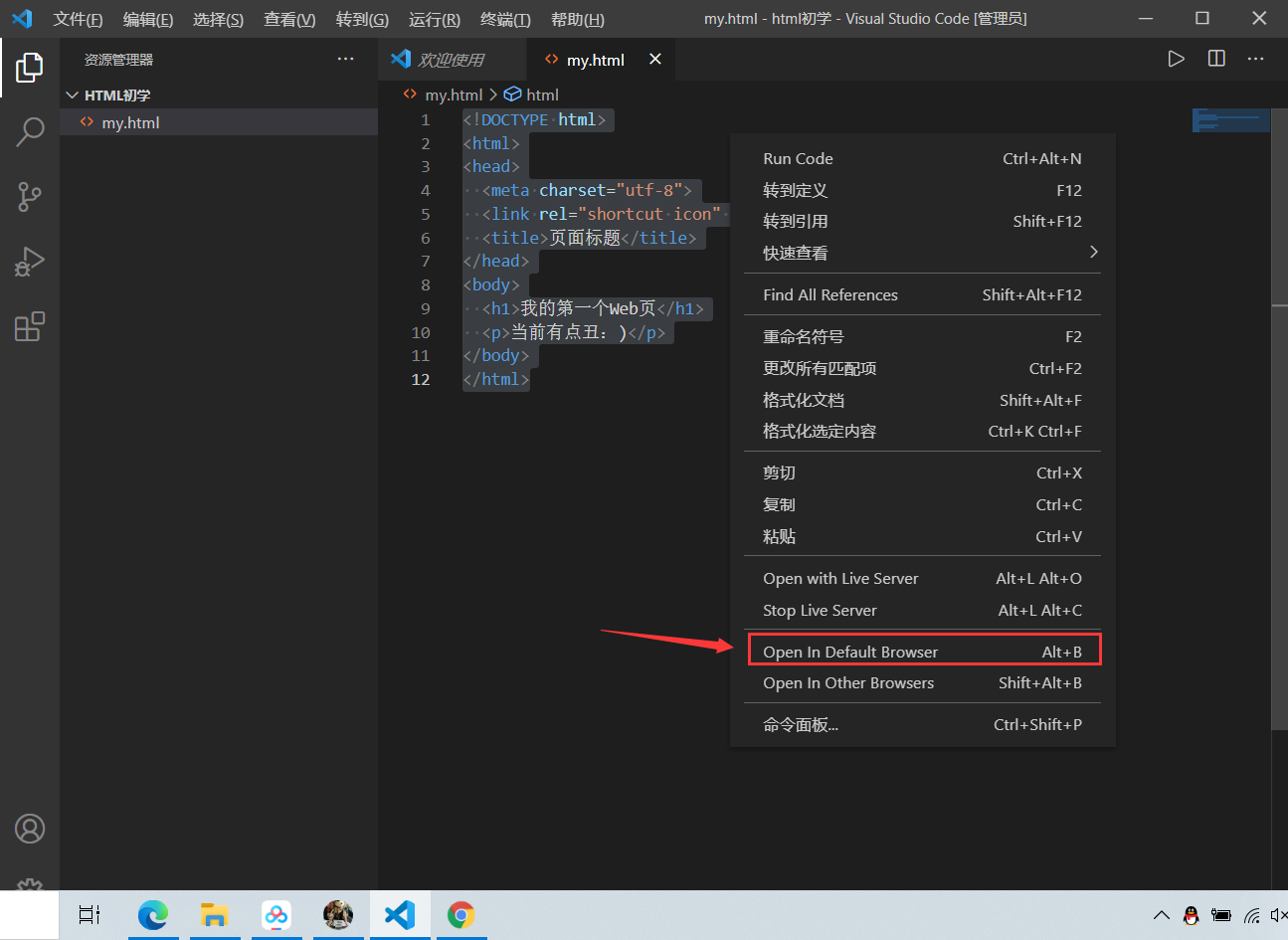Expand the 快速查看 submenu arrow

tap(1094, 252)
